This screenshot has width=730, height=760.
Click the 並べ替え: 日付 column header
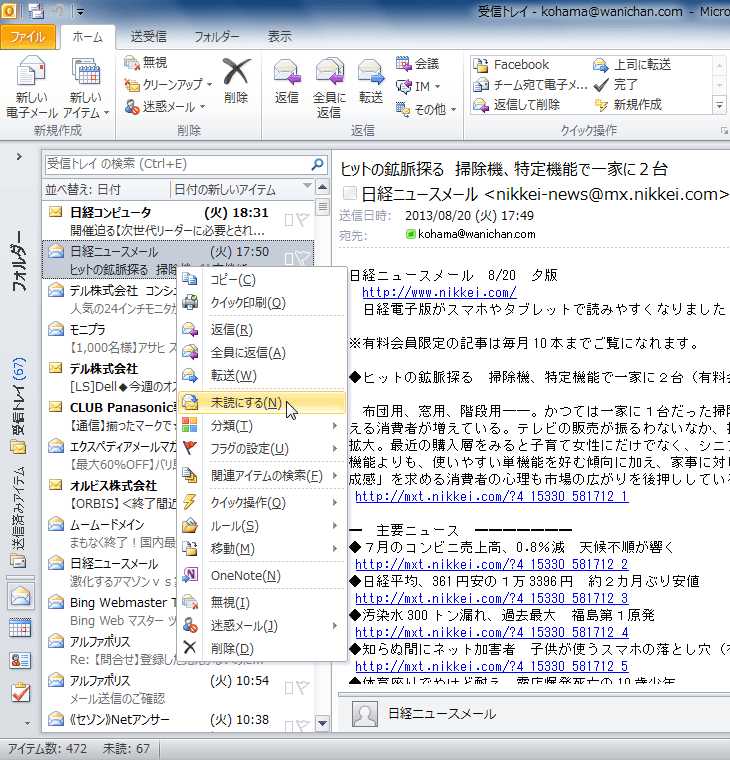tap(107, 190)
